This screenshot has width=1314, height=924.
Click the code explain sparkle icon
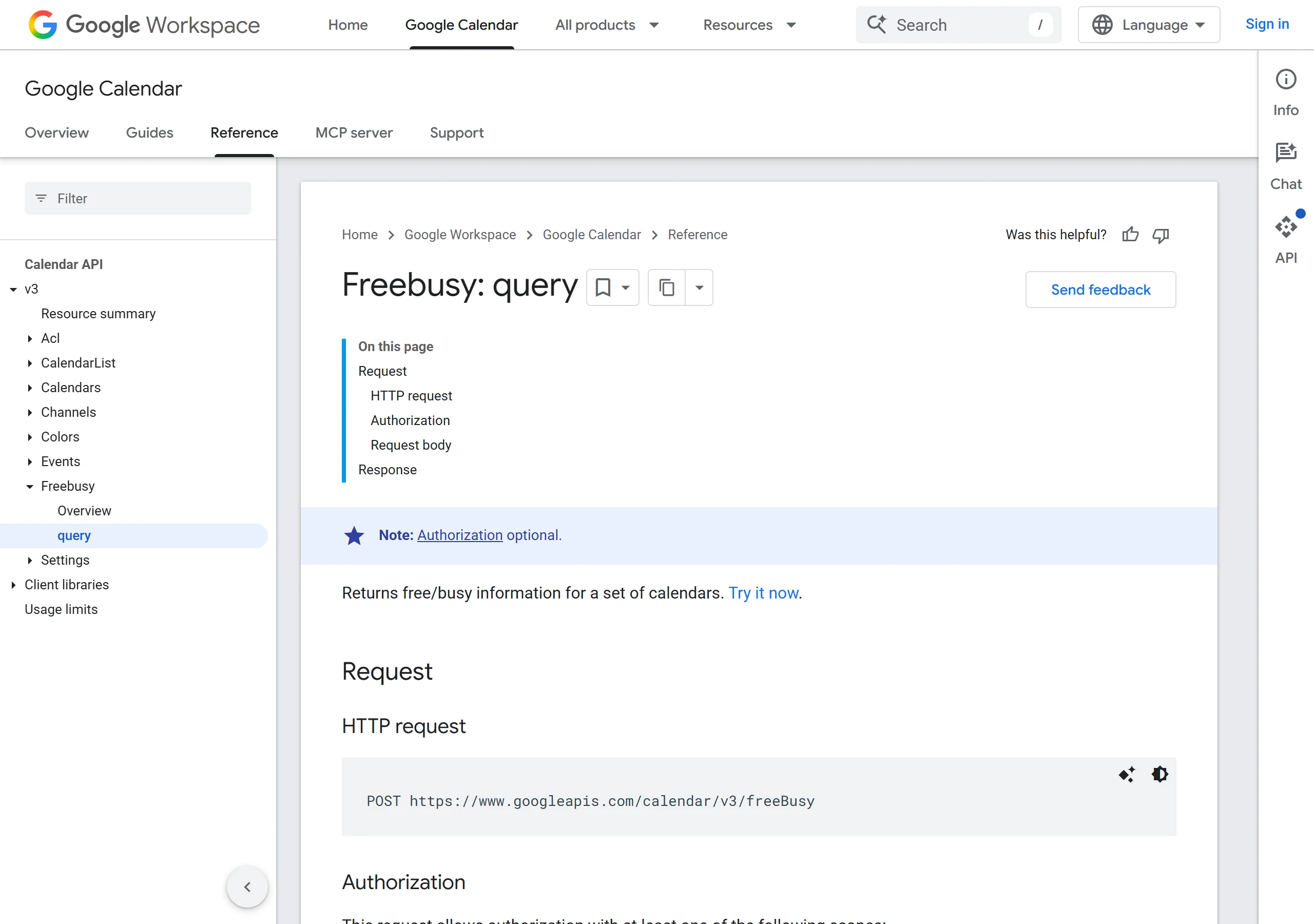(x=1127, y=774)
